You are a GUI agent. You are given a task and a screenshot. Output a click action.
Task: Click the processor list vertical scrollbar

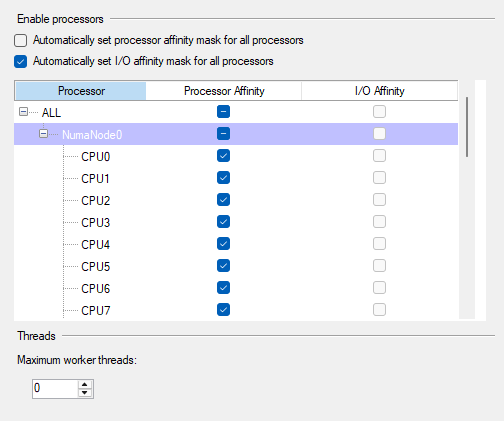tap(467, 127)
